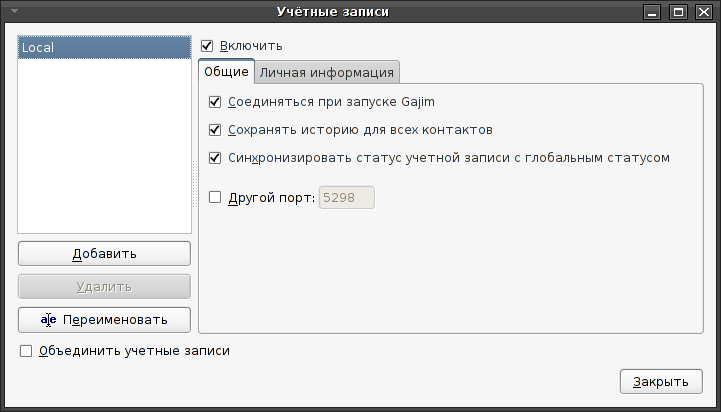Click the pane divider handle beside account list
This screenshot has height=412, width=721.
(x=195, y=184)
